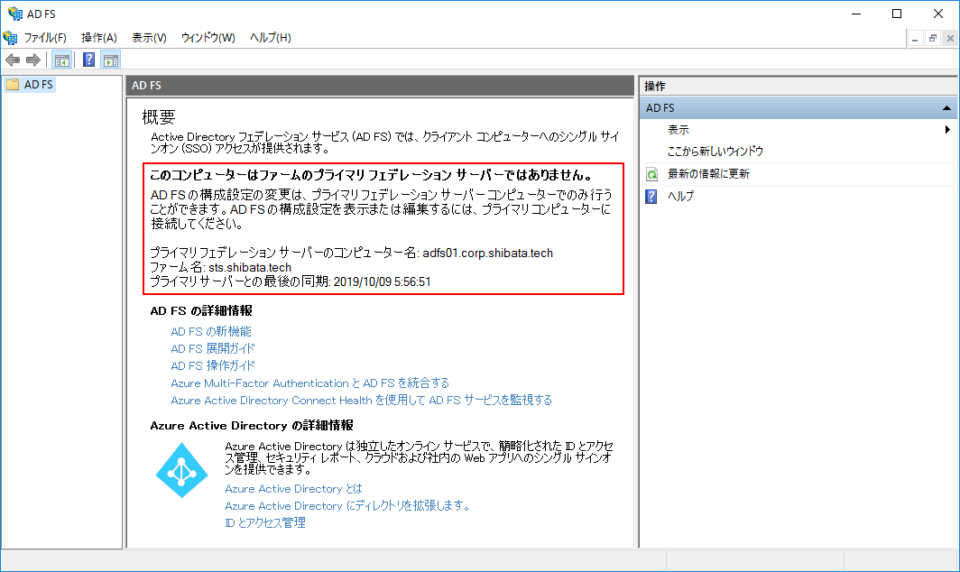960x572 pixels.
Task: Click the 操作 actions pane header
Action: pyautogui.click(x=798, y=86)
